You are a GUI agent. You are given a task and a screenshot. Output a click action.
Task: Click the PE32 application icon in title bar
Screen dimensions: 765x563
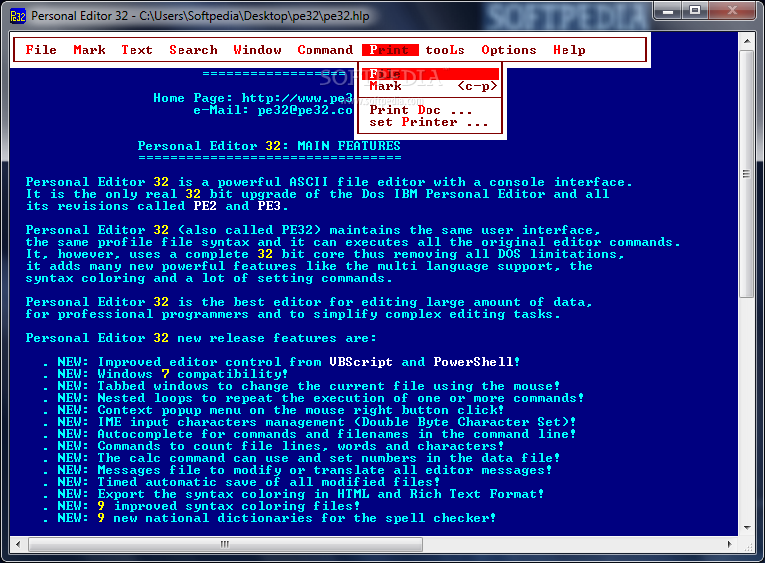[18, 16]
